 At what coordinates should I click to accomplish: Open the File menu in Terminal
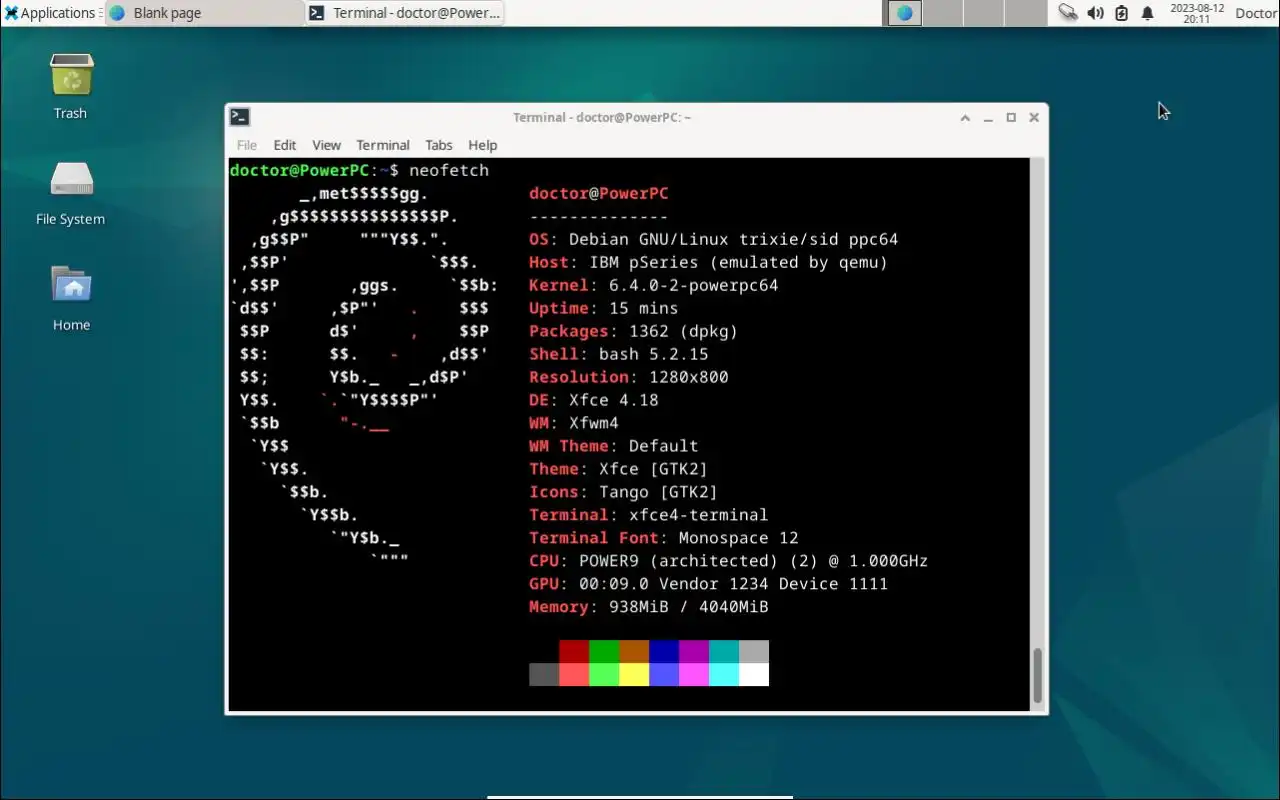click(x=247, y=145)
